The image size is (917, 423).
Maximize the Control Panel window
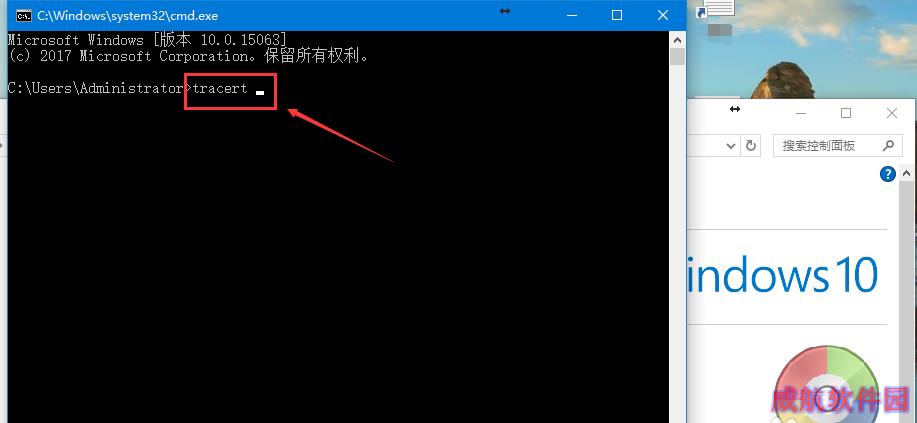[x=846, y=114]
